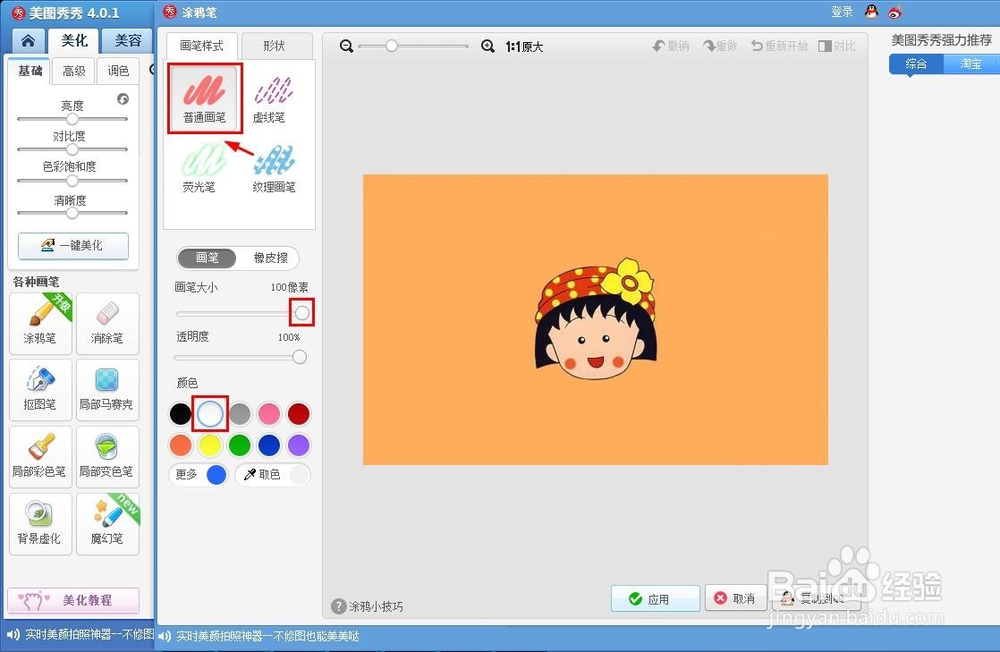The width and height of the screenshot is (1000, 652).
Task: Click the 应用 apply button
Action: click(x=655, y=598)
